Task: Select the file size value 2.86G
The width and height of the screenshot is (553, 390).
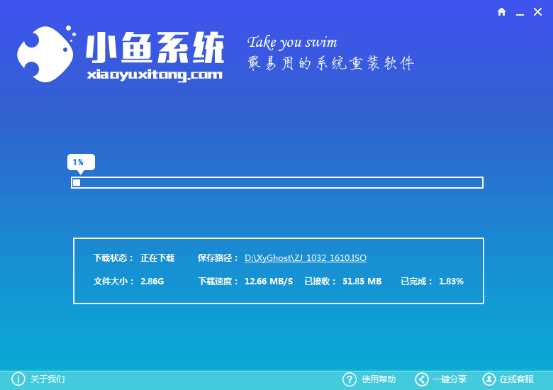Action: [x=152, y=281]
